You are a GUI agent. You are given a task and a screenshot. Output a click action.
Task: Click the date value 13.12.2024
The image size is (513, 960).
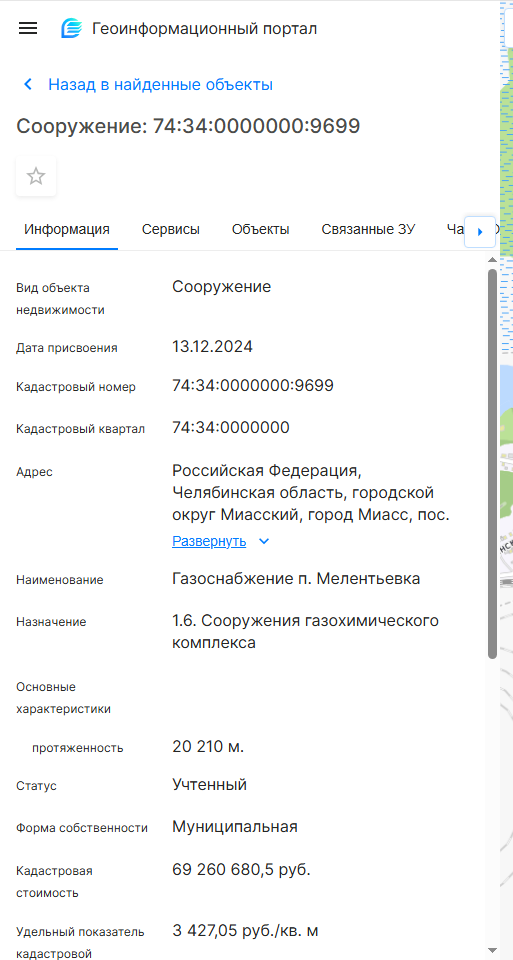point(212,347)
